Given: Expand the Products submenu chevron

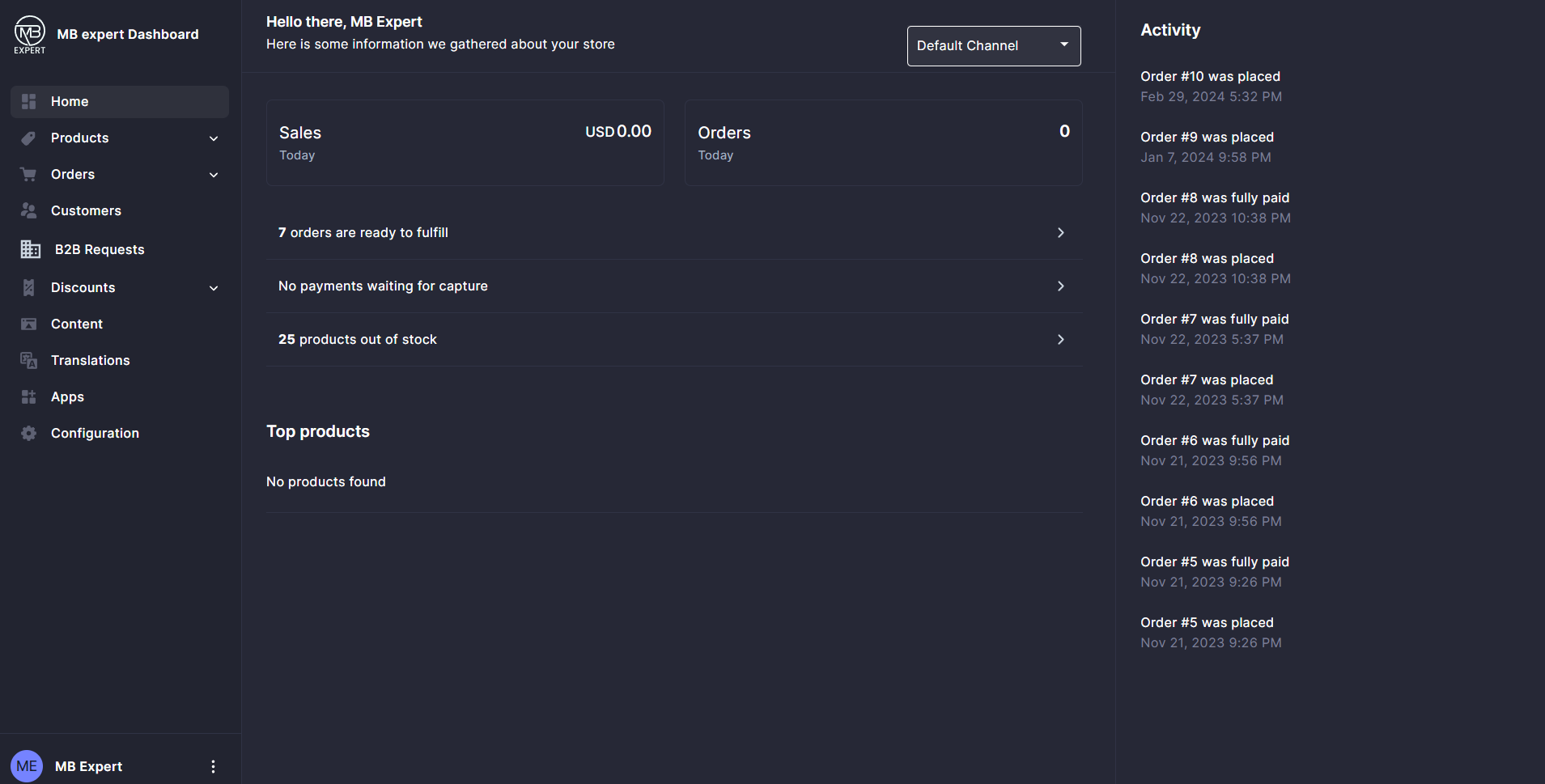Looking at the screenshot, I should tap(214, 138).
